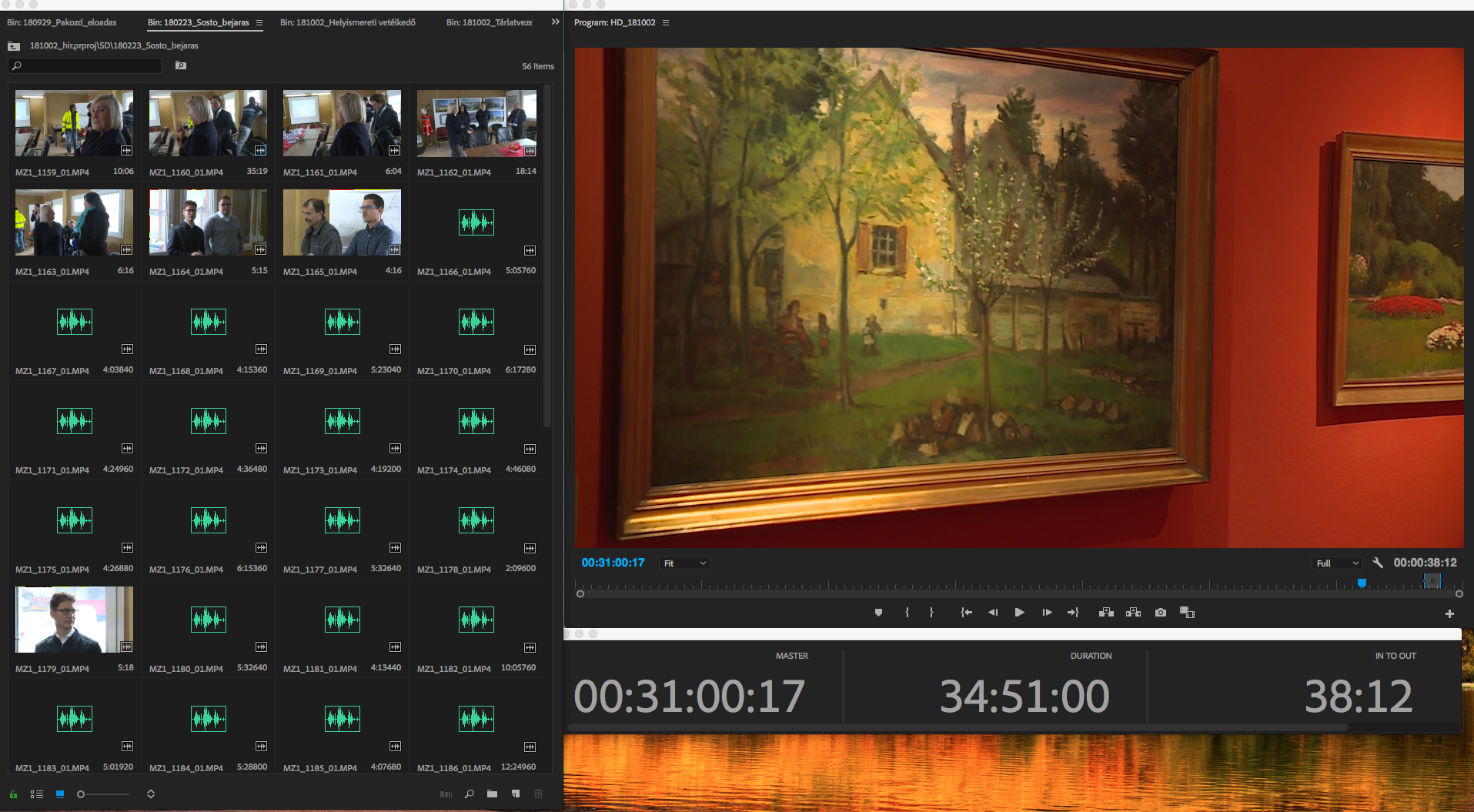Switch the bin to List View
The image size is (1474, 812).
[x=36, y=794]
